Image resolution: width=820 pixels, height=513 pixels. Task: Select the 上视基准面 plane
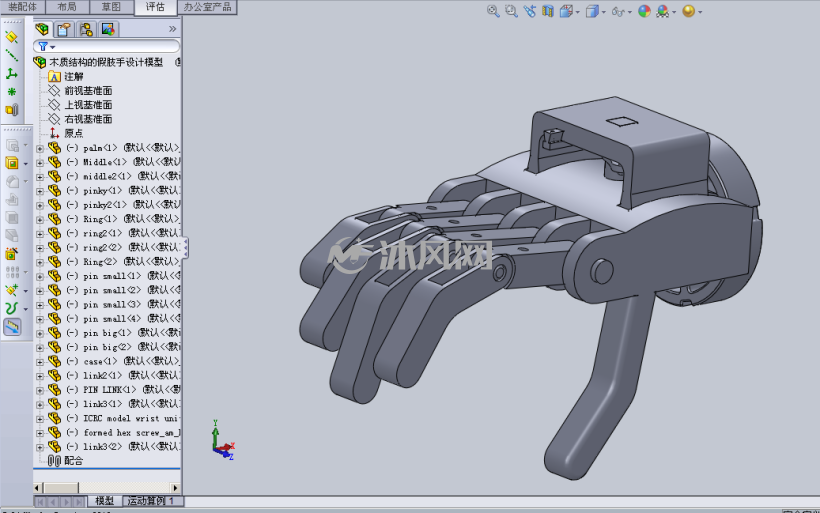tap(88, 105)
